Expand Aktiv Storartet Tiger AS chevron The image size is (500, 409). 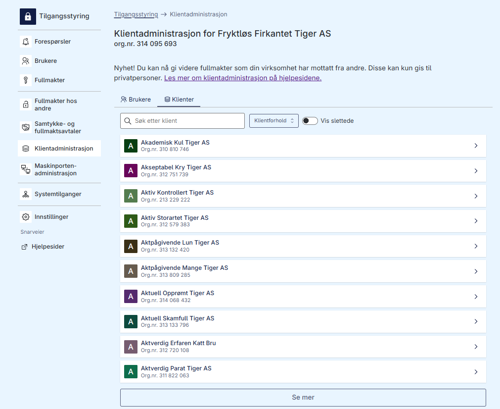click(476, 221)
